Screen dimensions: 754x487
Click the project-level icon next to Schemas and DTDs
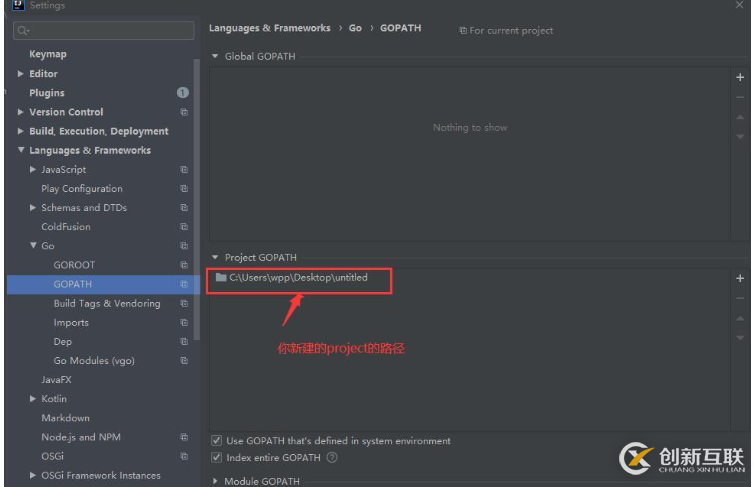(x=184, y=208)
